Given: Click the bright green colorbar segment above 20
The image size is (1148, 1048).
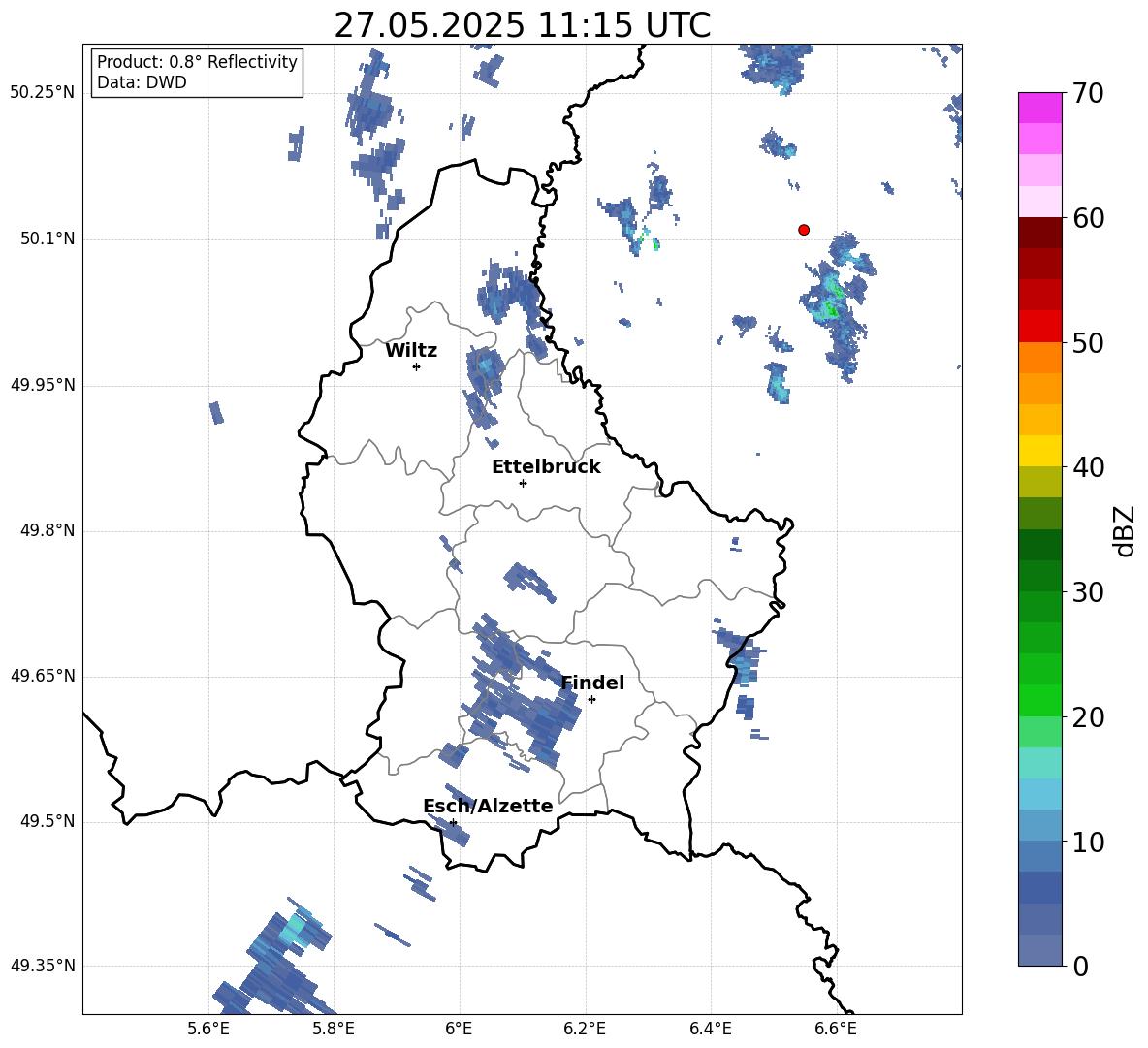Looking at the screenshot, I should (x=1040, y=701).
